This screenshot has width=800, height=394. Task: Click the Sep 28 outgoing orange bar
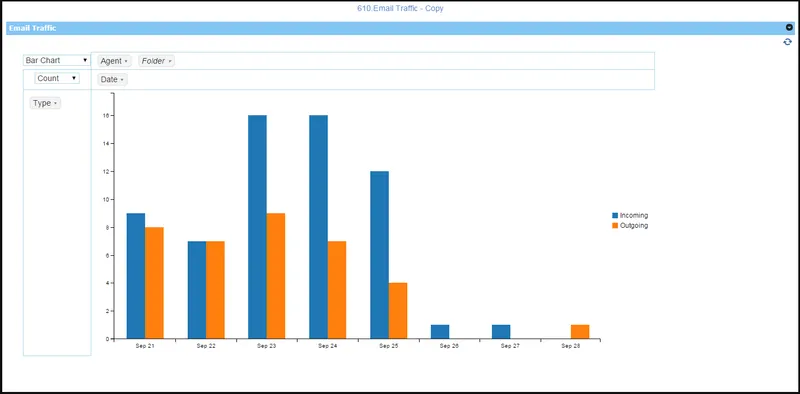pos(580,331)
